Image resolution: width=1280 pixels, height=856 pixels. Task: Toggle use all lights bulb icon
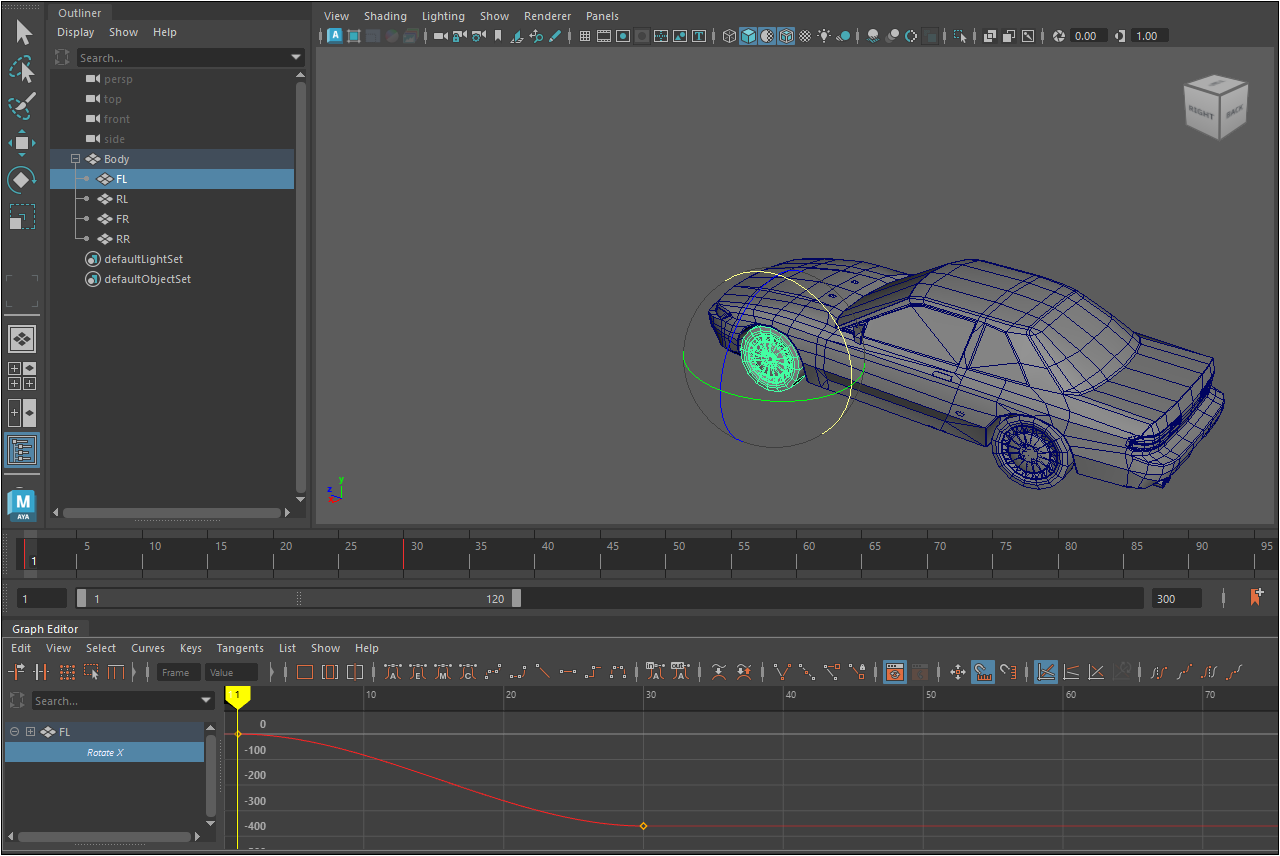[824, 36]
